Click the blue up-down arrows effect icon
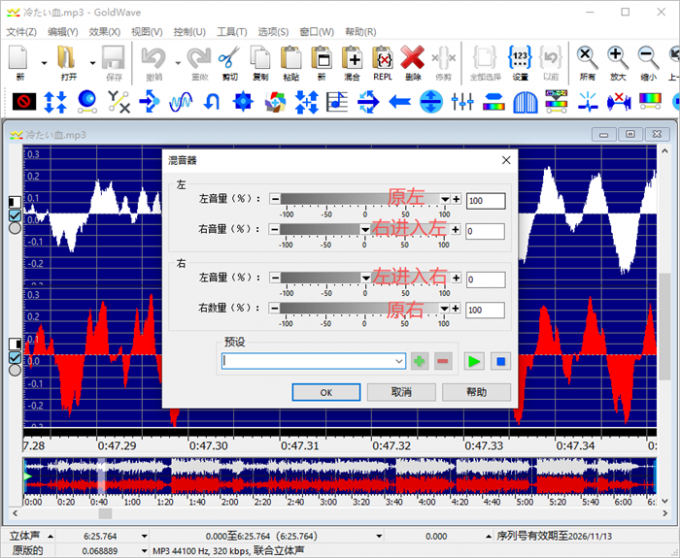 pos(56,102)
